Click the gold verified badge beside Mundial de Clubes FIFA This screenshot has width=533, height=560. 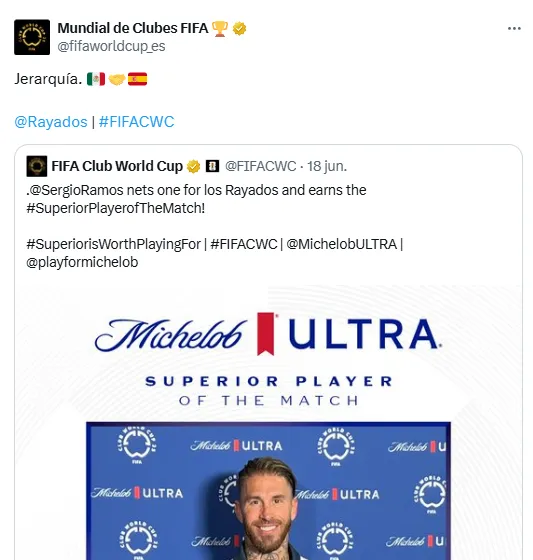(x=239, y=29)
